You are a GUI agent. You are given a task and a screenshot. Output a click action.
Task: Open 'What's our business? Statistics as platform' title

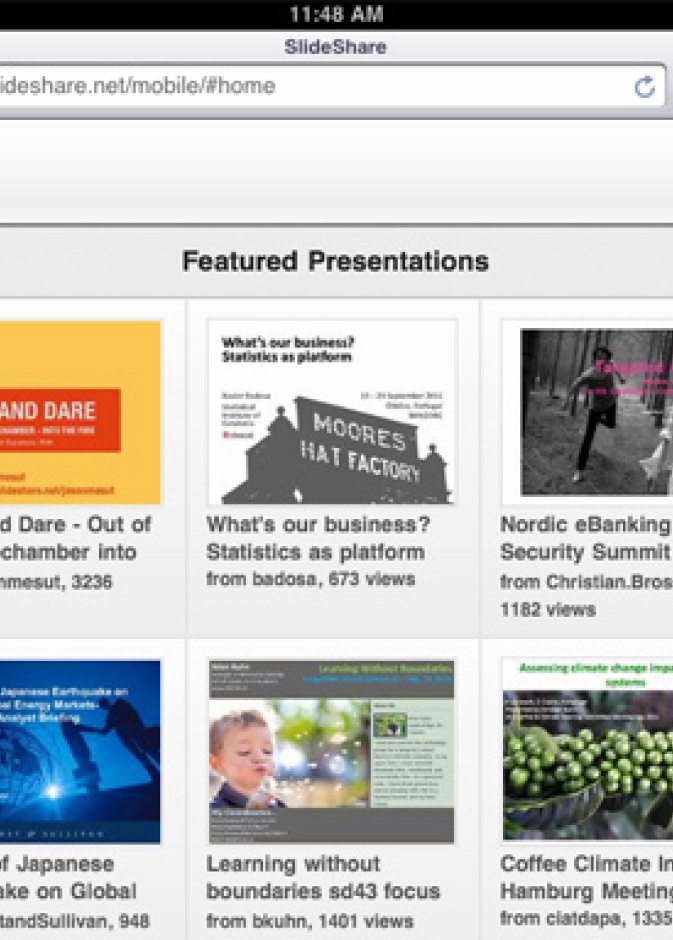(318, 538)
